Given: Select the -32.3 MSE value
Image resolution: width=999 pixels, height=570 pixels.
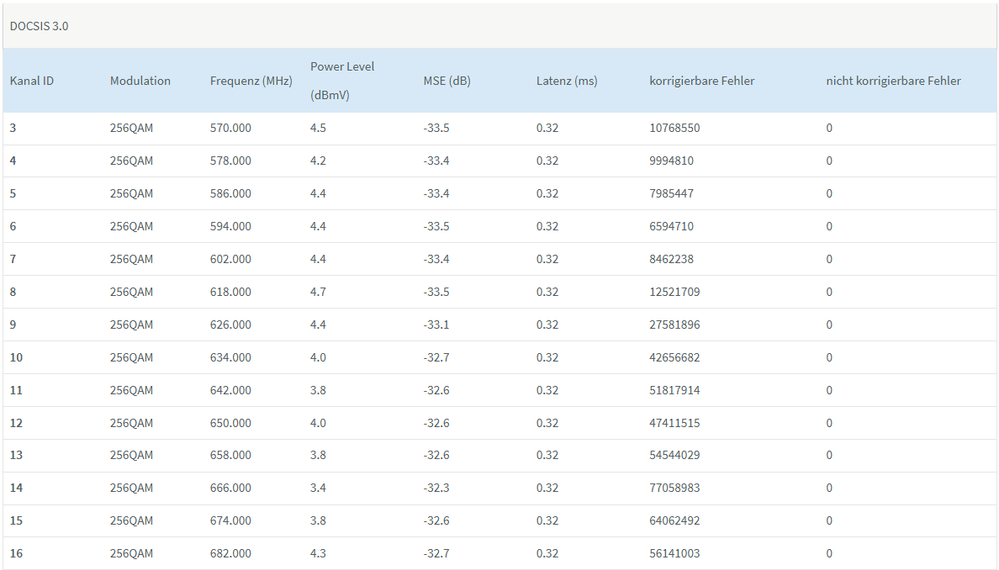Looking at the screenshot, I should point(435,488).
